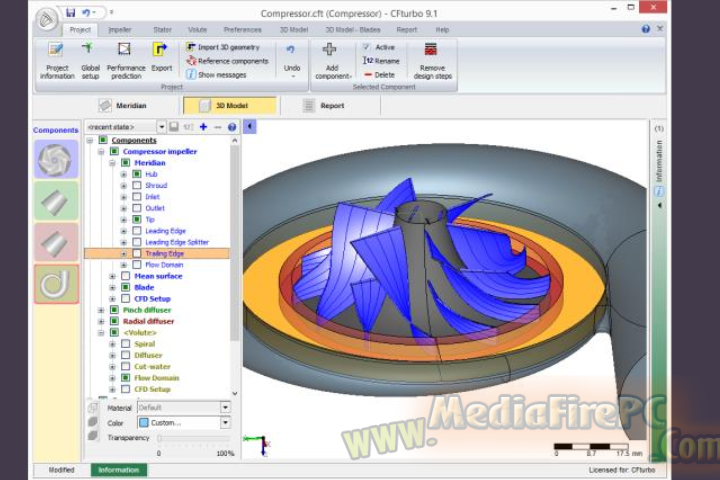Click the Information status tab
Viewport: 720px width, 480px height.
coord(118,470)
